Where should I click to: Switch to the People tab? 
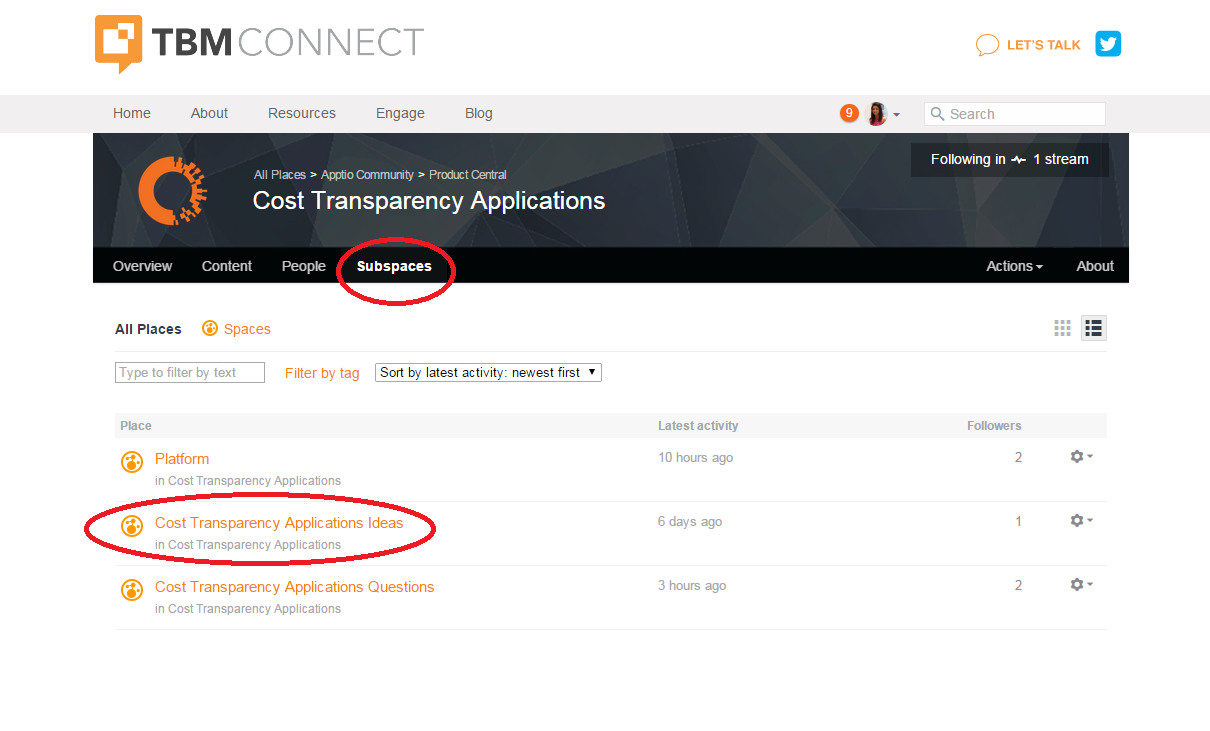304,266
